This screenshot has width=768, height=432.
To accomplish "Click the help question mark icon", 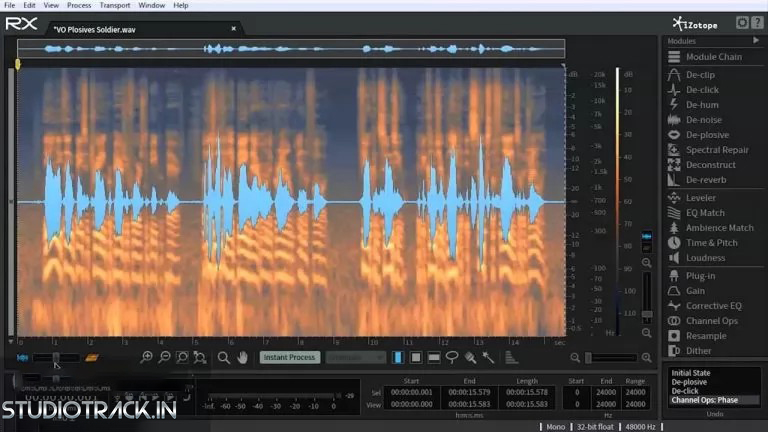I will (757, 23).
